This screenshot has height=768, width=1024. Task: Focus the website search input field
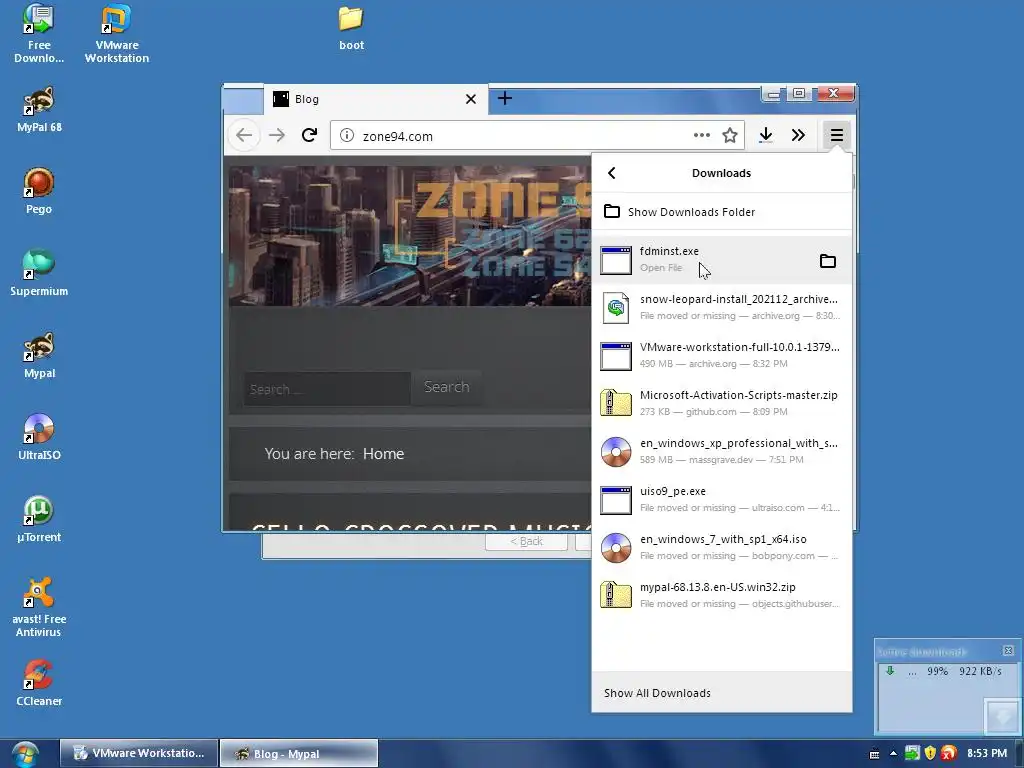[327, 389]
